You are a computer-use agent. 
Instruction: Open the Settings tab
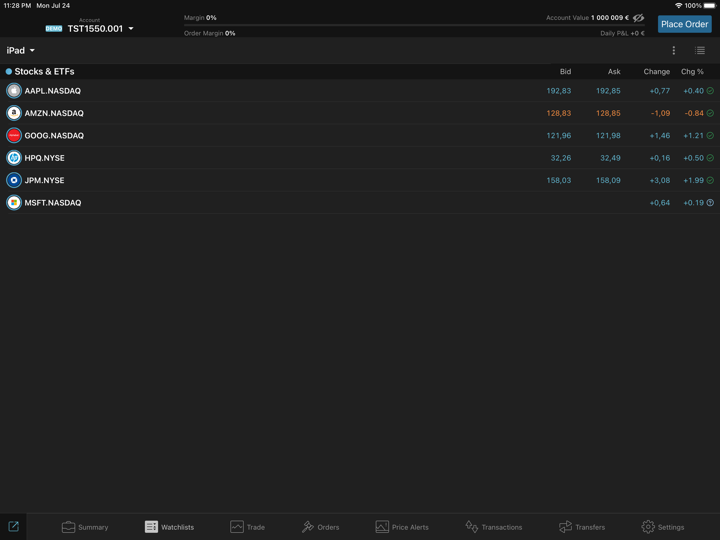click(663, 527)
